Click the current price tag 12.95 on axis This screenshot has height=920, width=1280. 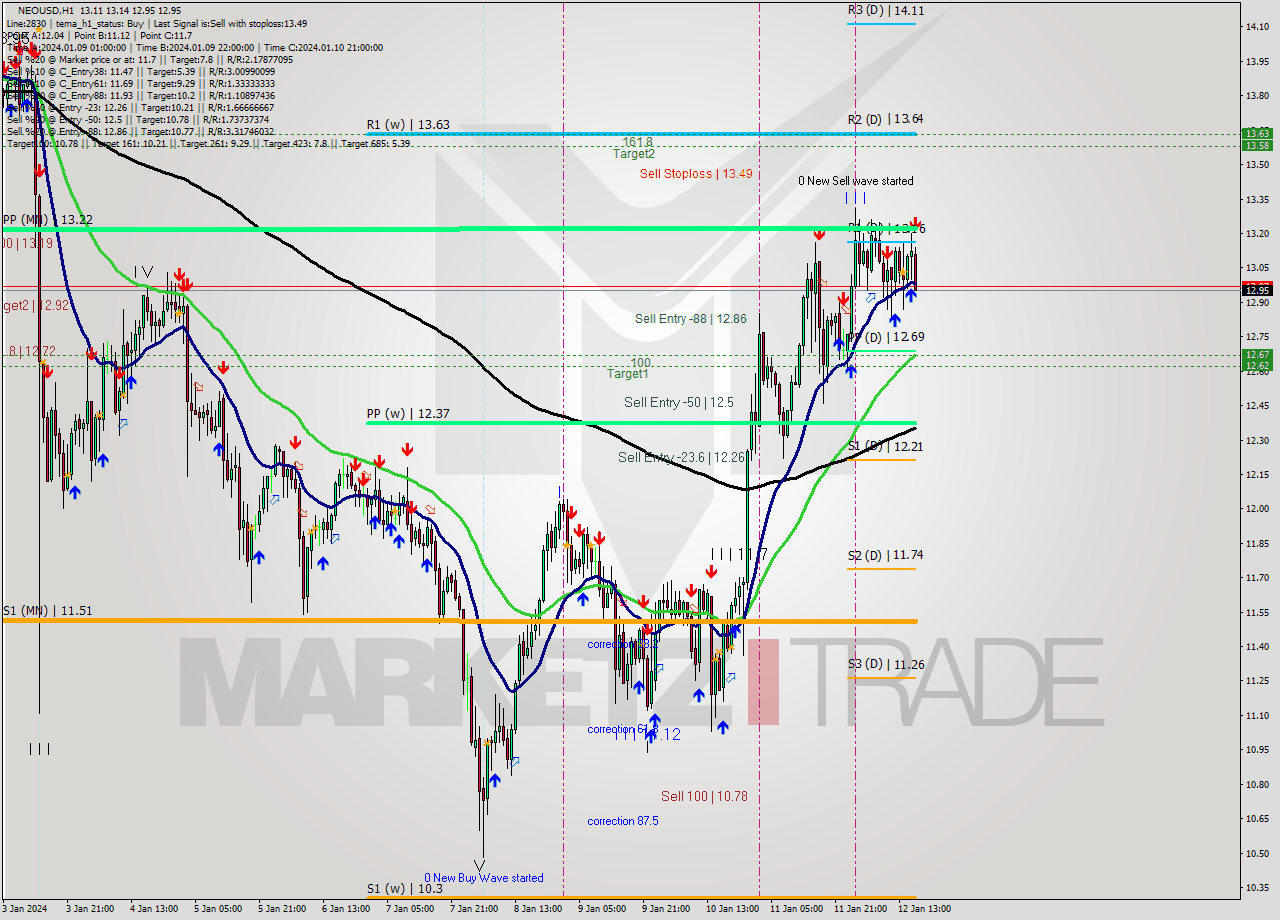1257,290
